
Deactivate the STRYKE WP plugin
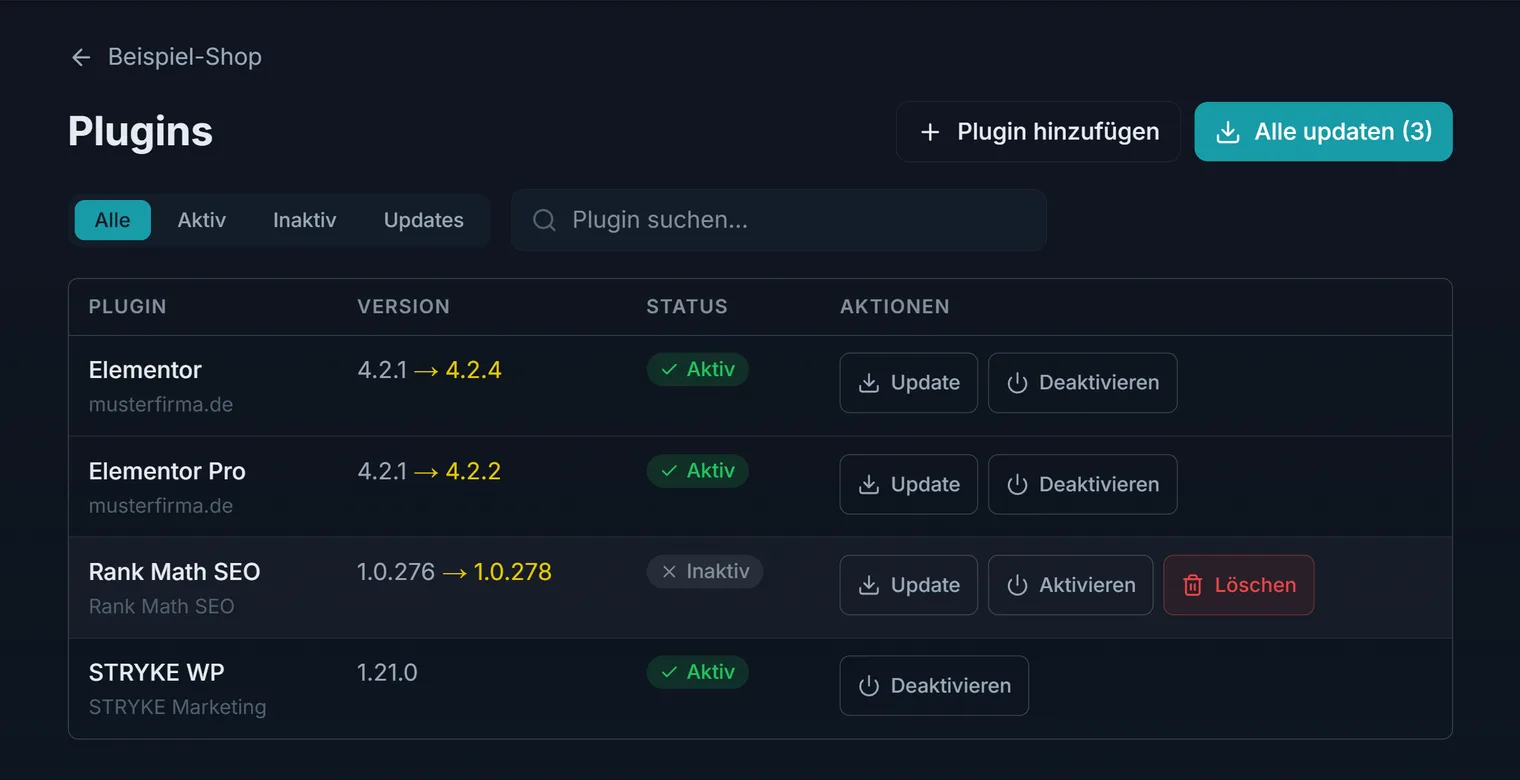click(x=934, y=686)
